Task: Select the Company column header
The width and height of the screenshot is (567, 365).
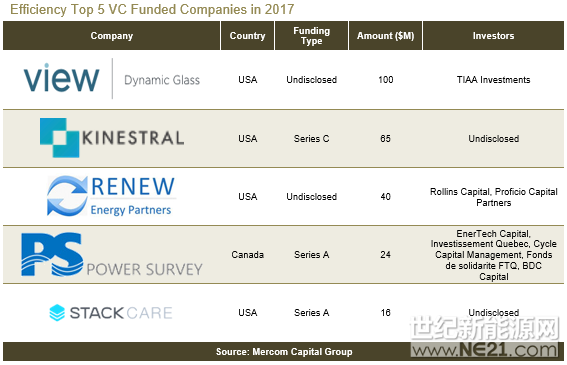Action: [111, 35]
